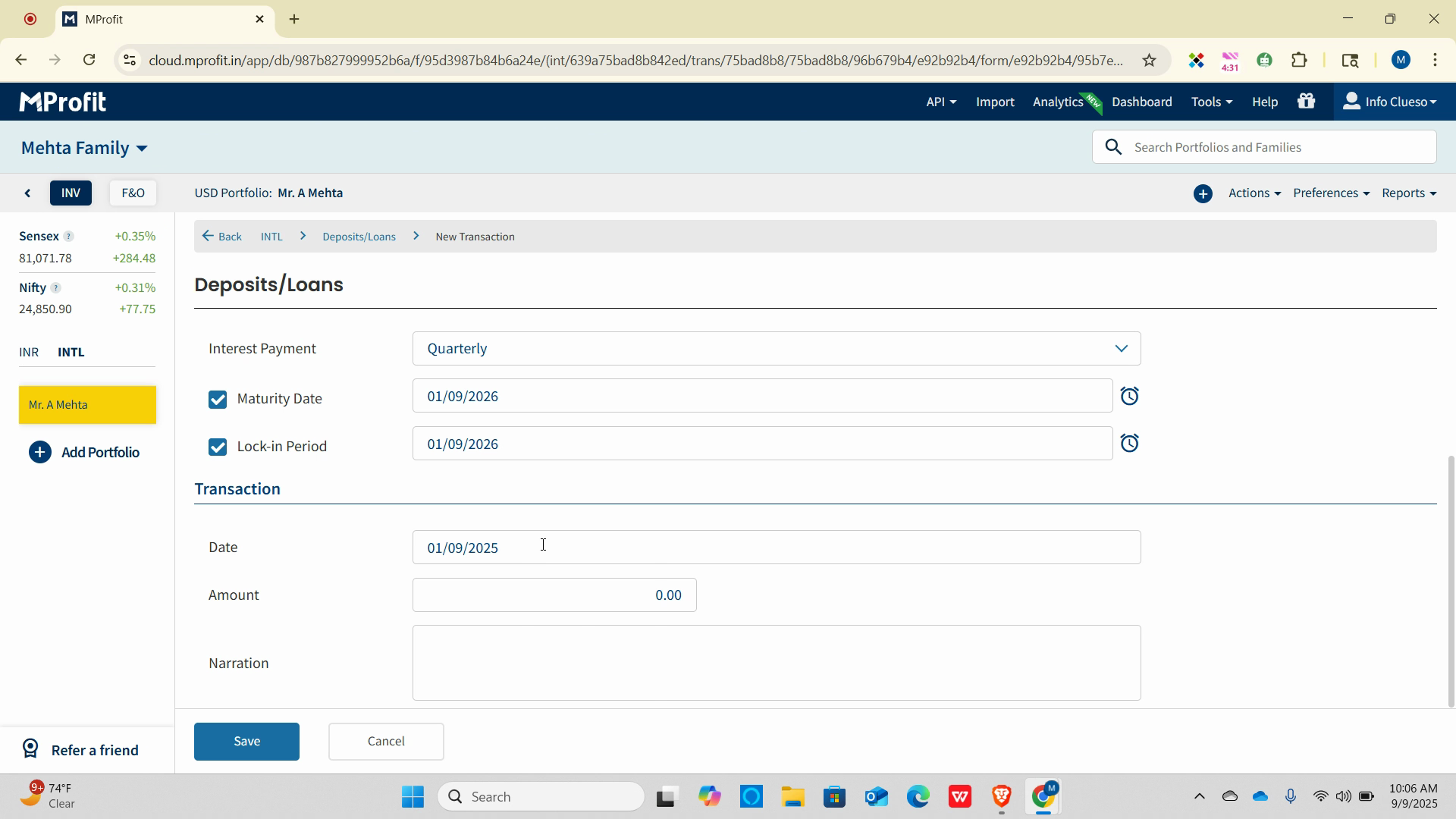Click the page vertical scrollbar
The height and width of the screenshot is (819, 1456).
pyautogui.click(x=1451, y=580)
